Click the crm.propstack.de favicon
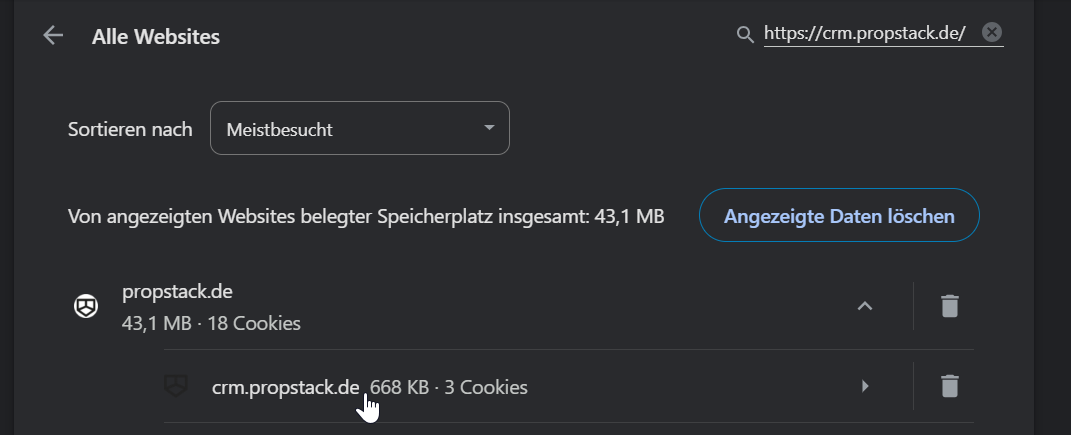 point(177,386)
